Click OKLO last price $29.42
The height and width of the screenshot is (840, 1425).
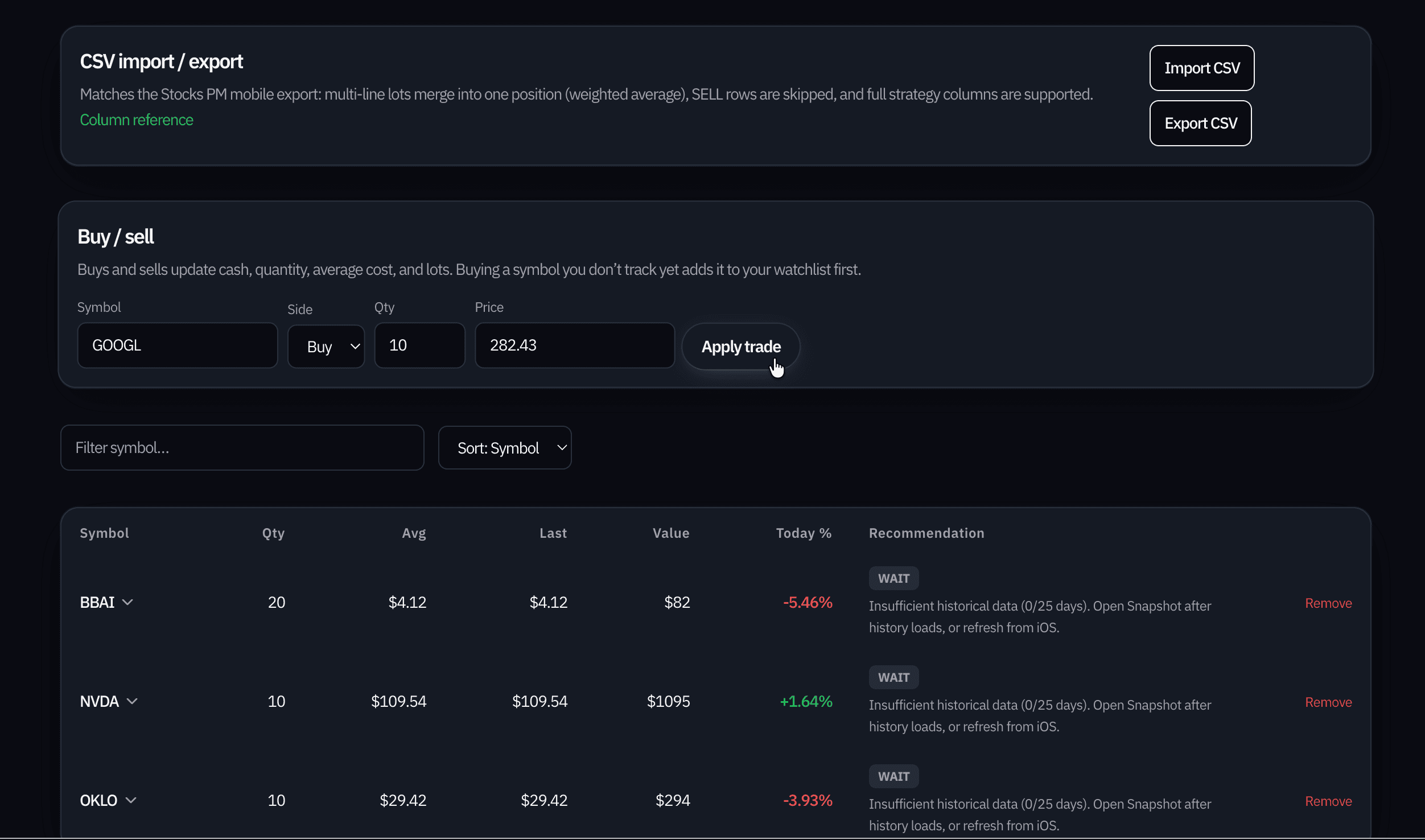544,800
